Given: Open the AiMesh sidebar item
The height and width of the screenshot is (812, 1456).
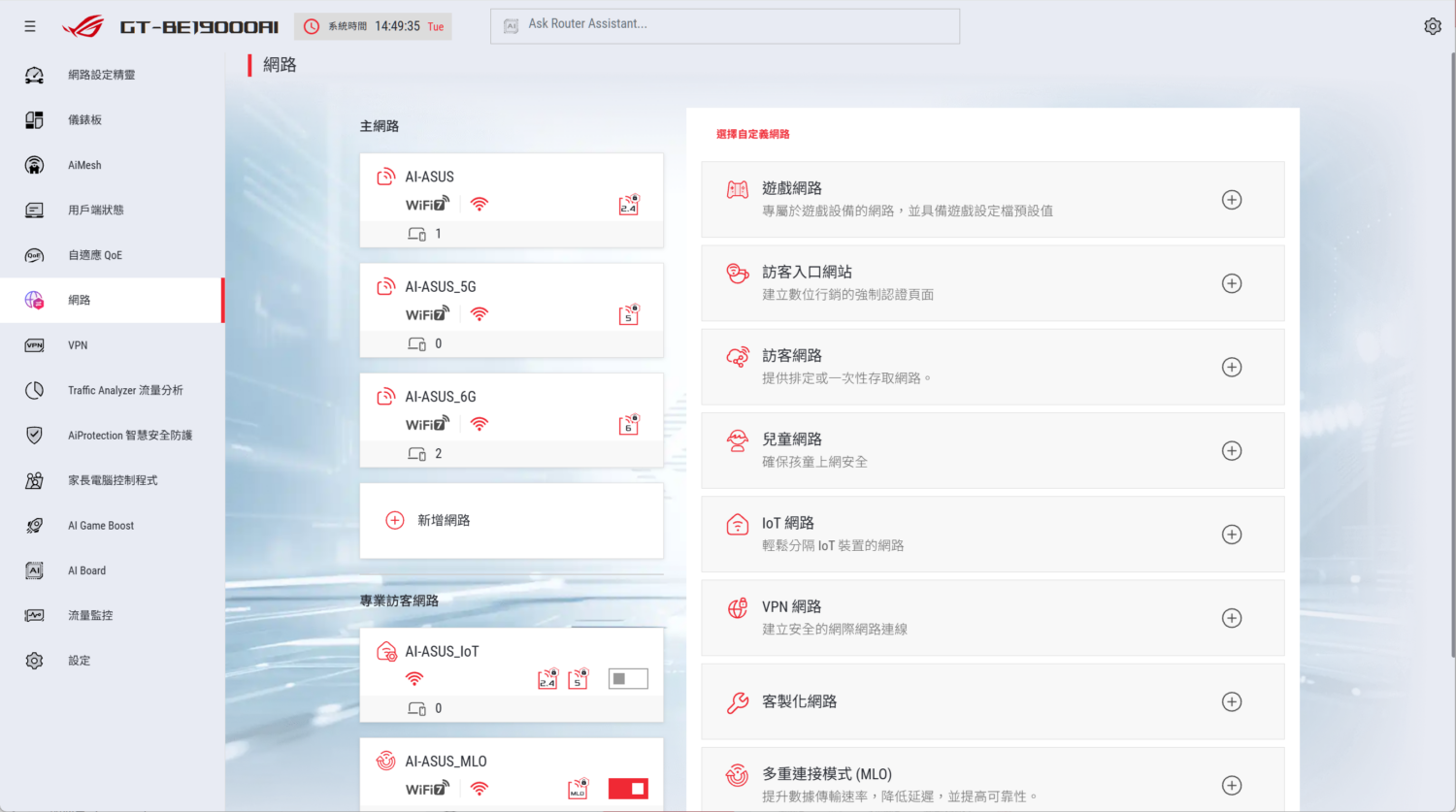Looking at the screenshot, I should [x=112, y=165].
